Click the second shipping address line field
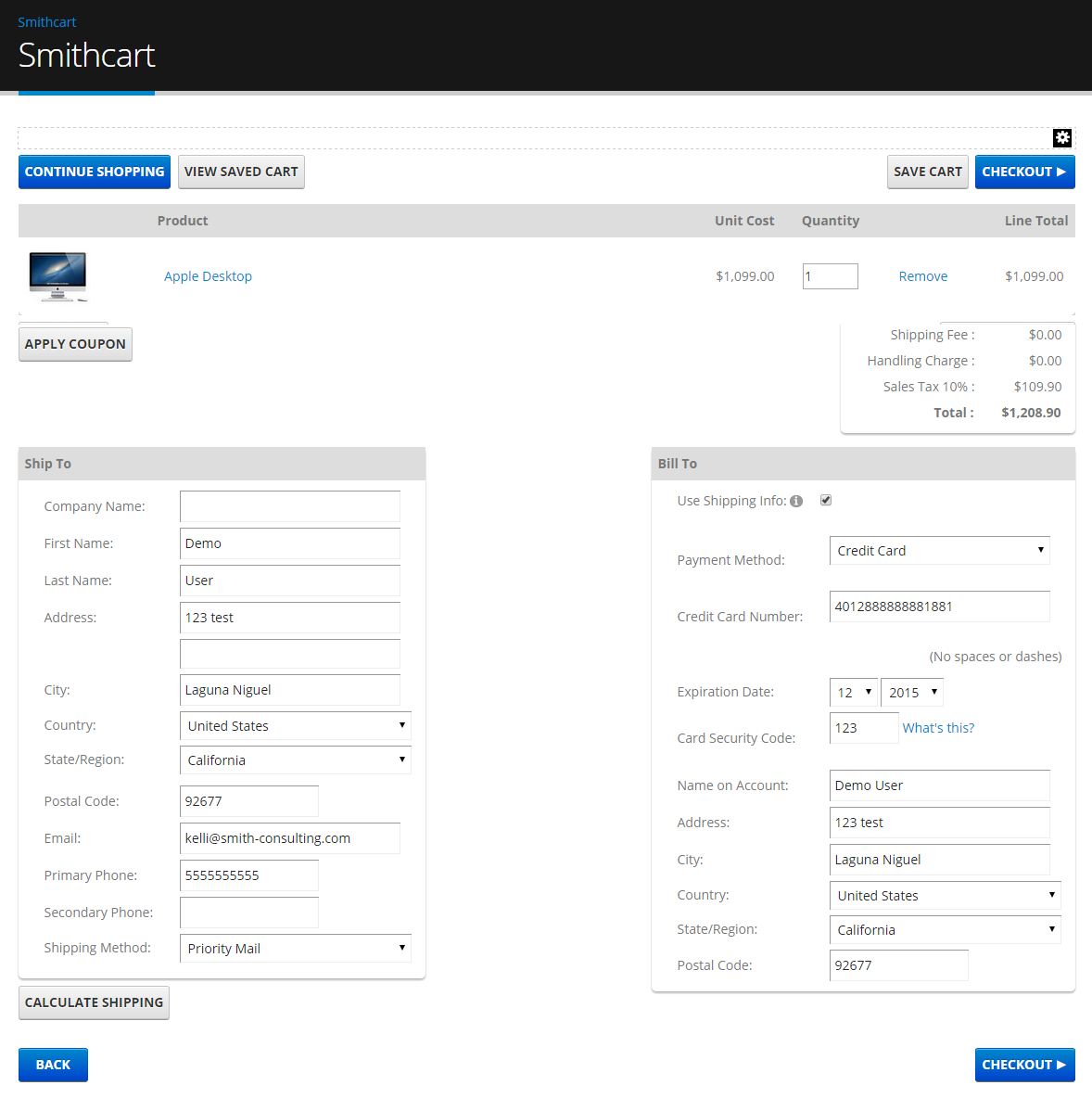 [290, 654]
